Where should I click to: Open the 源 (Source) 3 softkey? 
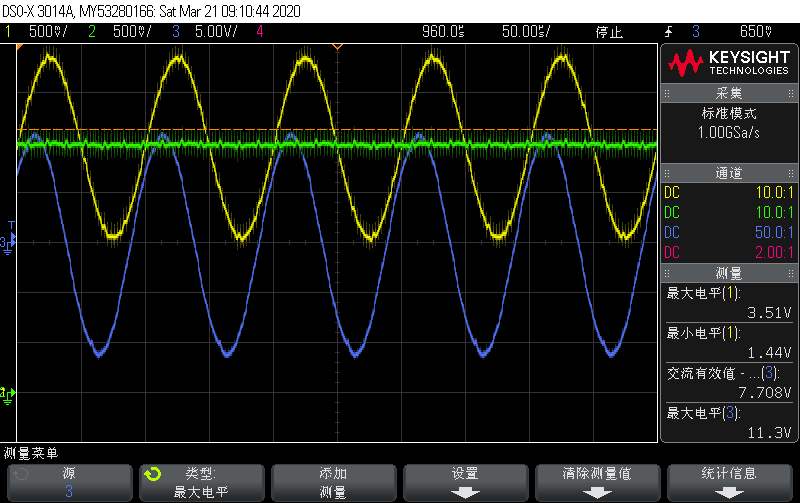[x=69, y=483]
